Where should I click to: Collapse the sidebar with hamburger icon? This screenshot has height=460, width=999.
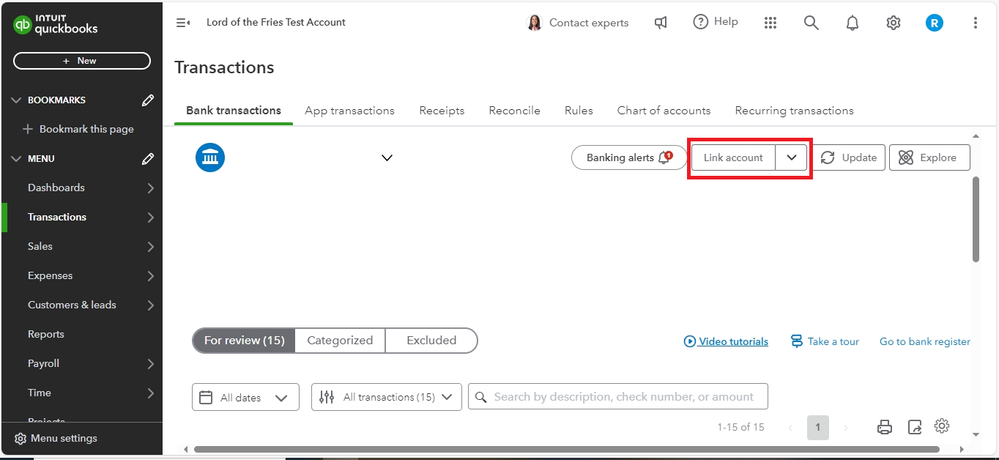pyautogui.click(x=182, y=22)
